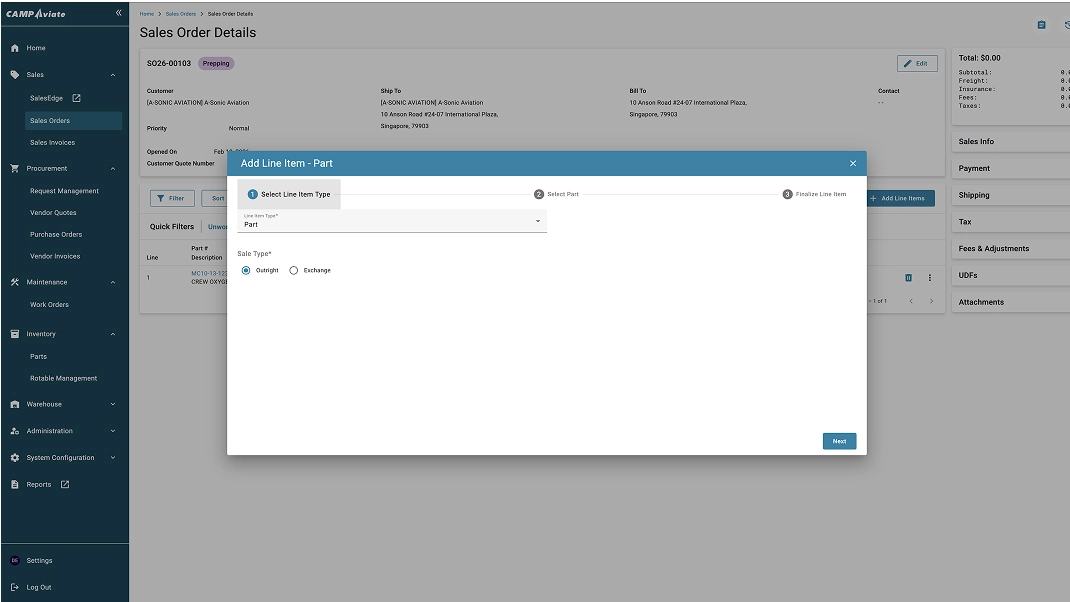
Task: Go to Sales Orders breadcrumb link
Action: pos(181,14)
